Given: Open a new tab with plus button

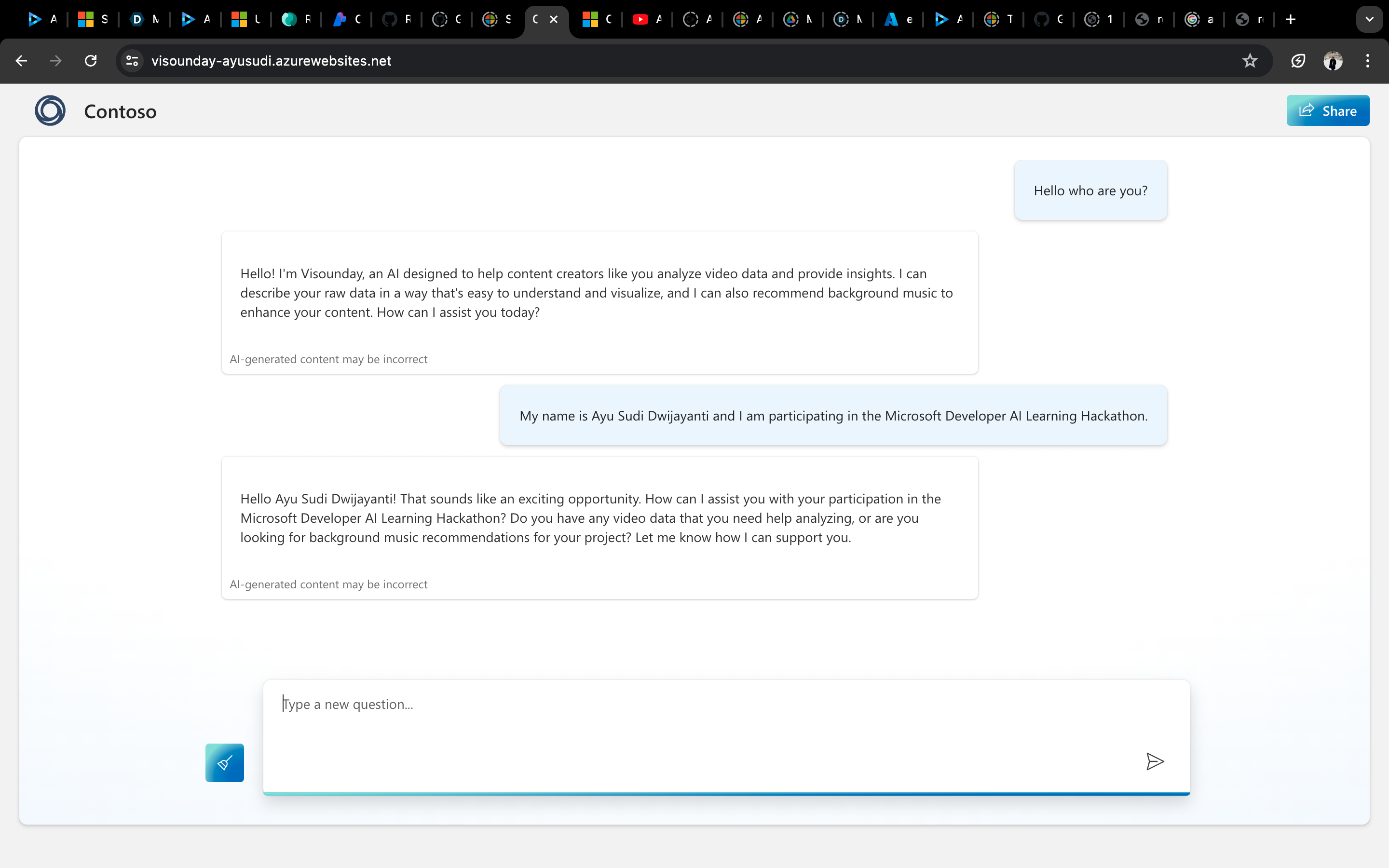Looking at the screenshot, I should pyautogui.click(x=1290, y=19).
